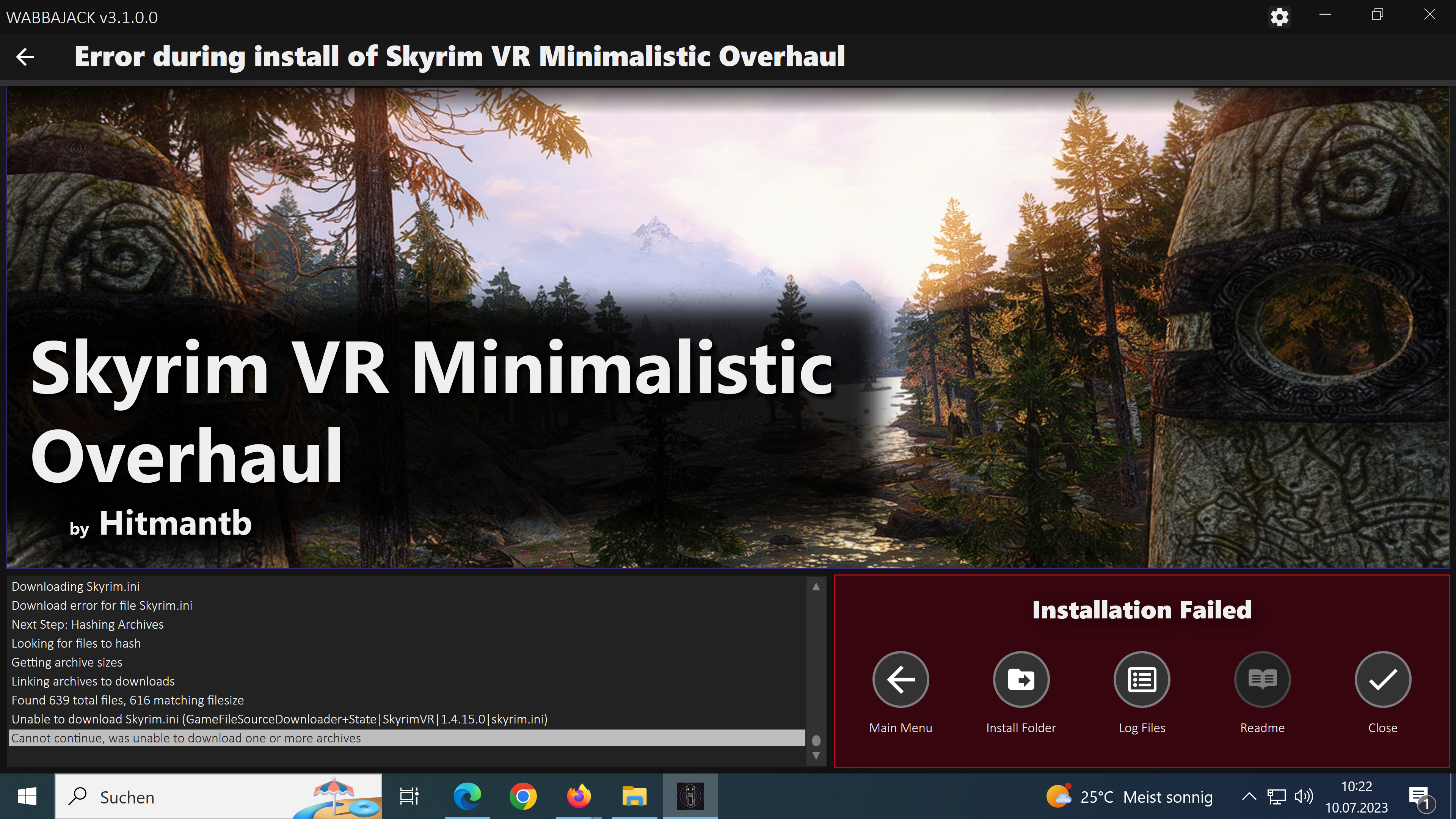The image size is (1456, 819).
Task: Open Google Chrome from taskbar
Action: [523, 796]
